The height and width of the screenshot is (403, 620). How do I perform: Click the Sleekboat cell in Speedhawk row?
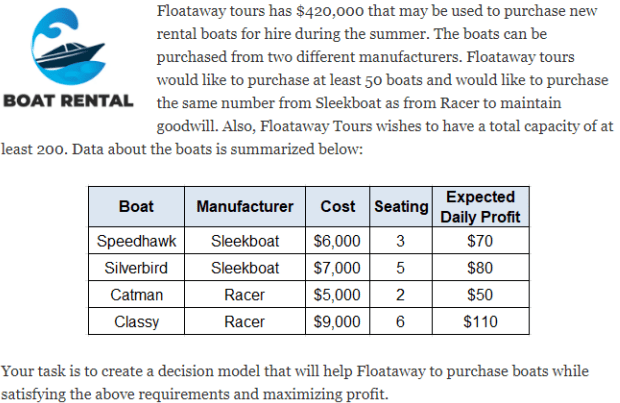[245, 241]
